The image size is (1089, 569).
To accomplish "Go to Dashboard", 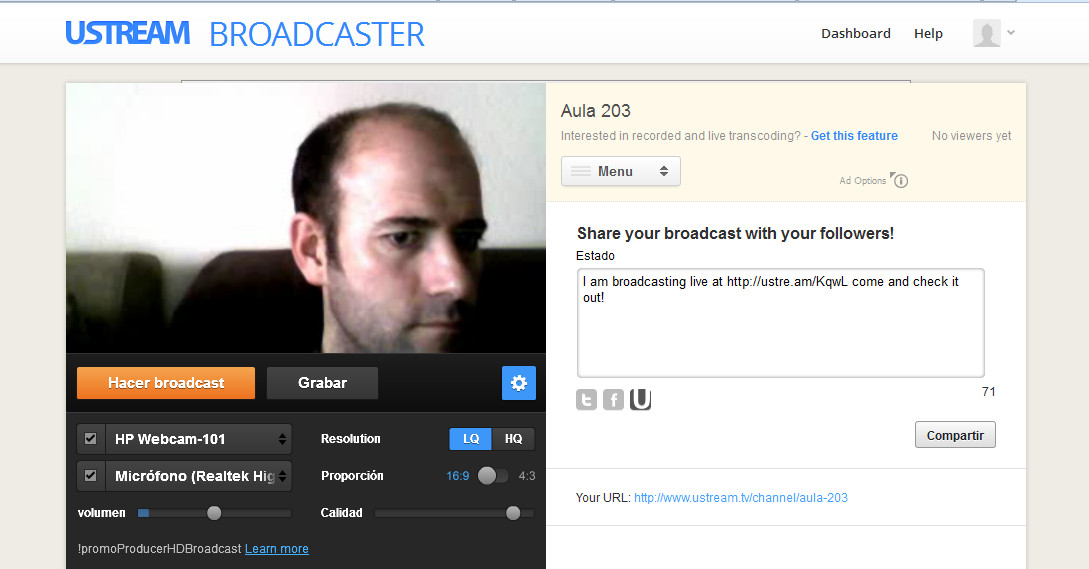I will click(855, 33).
